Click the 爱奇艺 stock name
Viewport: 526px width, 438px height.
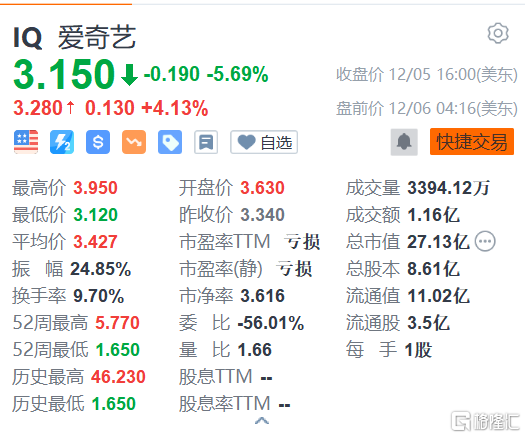coord(97,37)
